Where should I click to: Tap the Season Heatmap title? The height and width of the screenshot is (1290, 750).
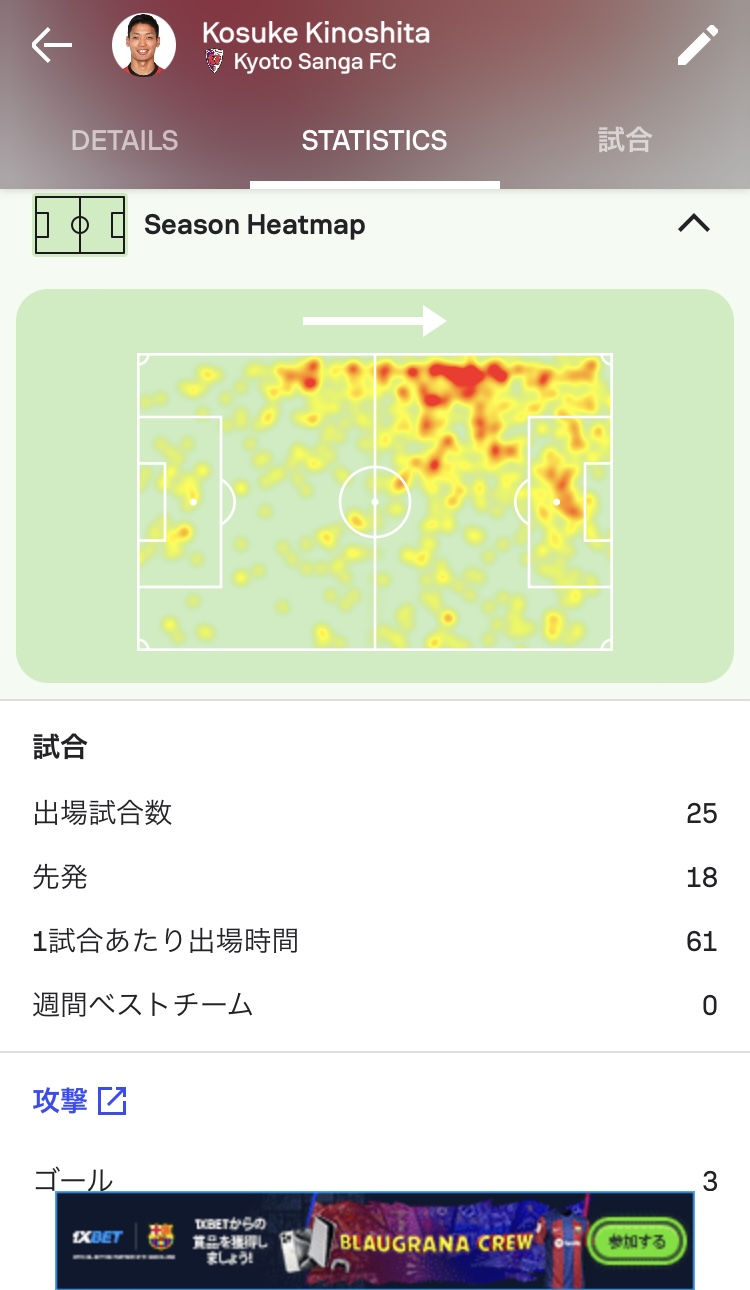(255, 225)
